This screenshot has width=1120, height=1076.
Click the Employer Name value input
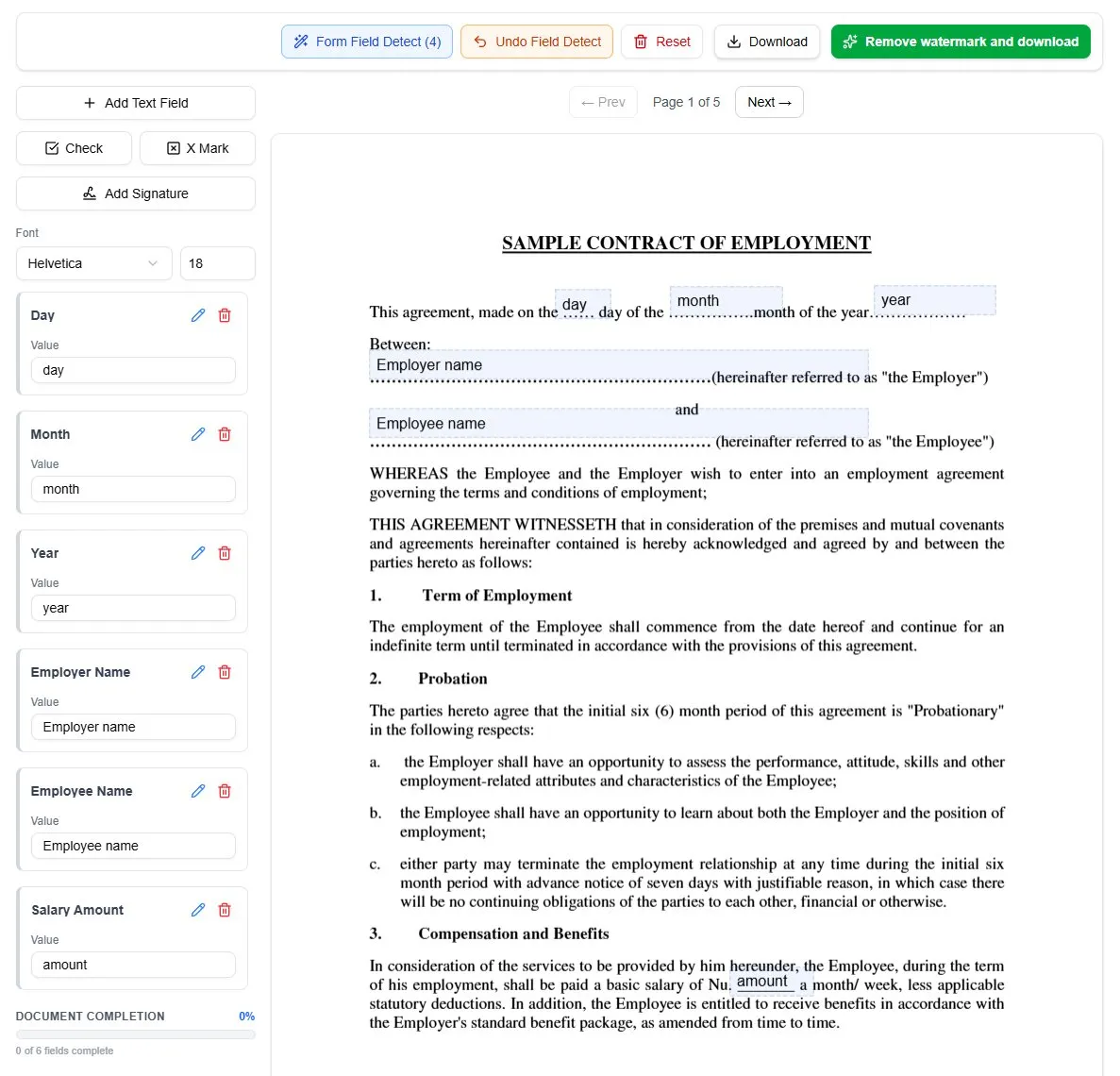[134, 727]
